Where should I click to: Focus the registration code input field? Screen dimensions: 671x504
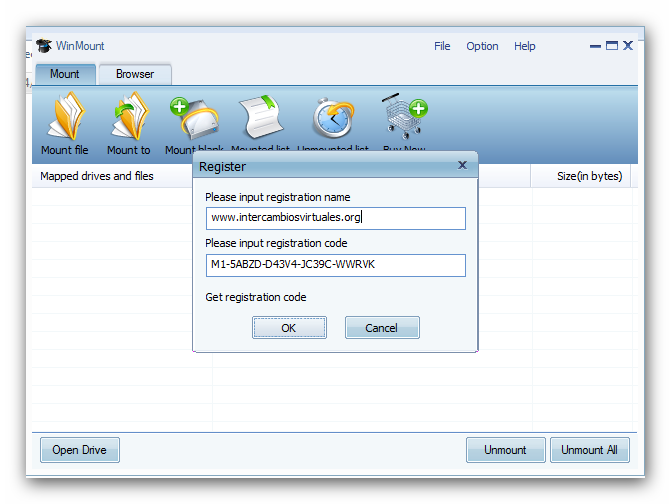[336, 265]
